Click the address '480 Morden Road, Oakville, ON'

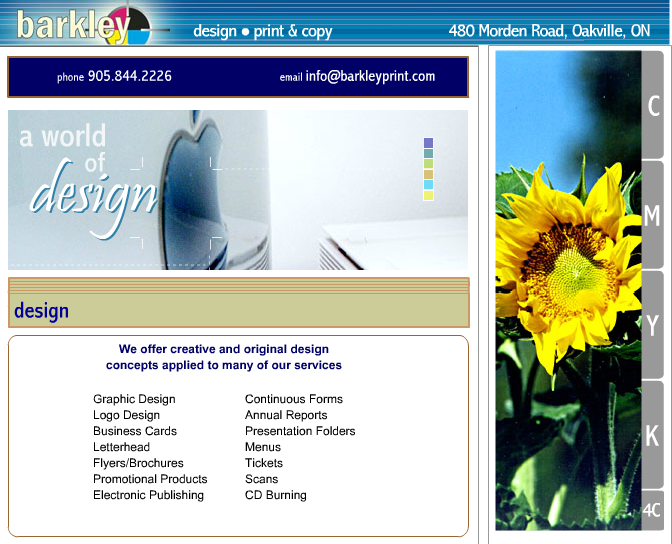549,31
